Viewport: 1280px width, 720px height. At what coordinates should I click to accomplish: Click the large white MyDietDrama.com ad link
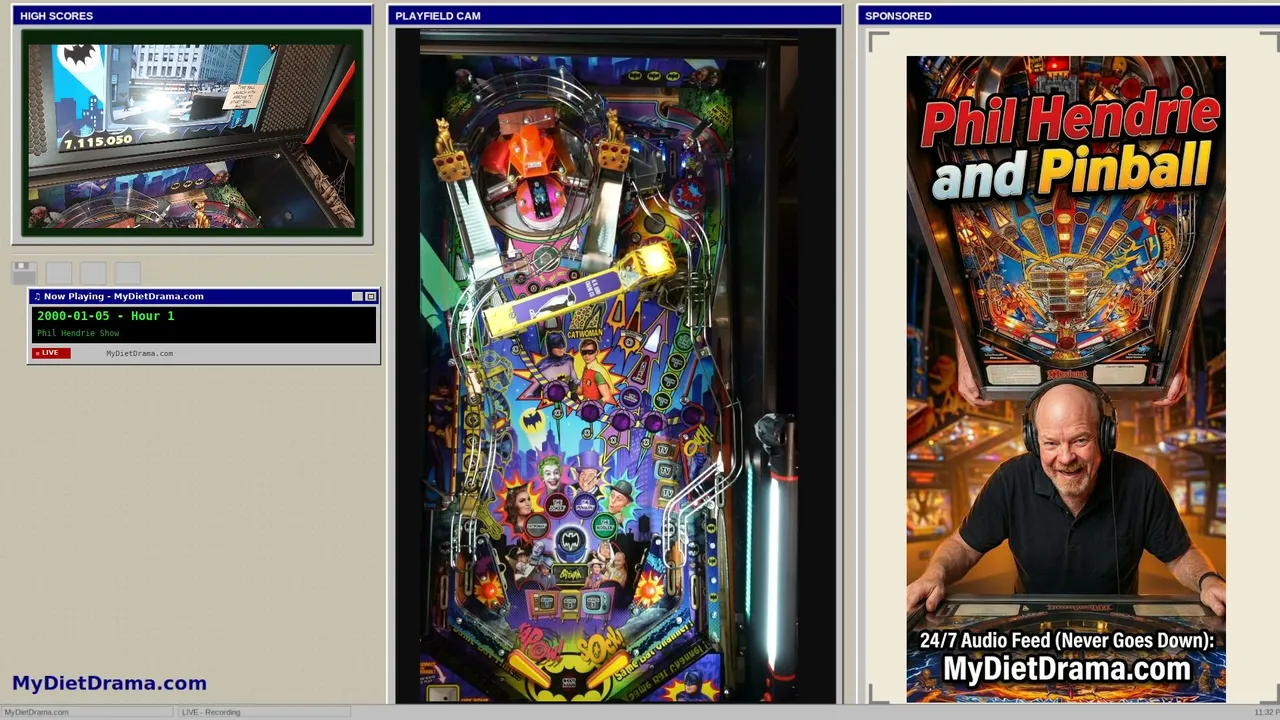click(1067, 669)
